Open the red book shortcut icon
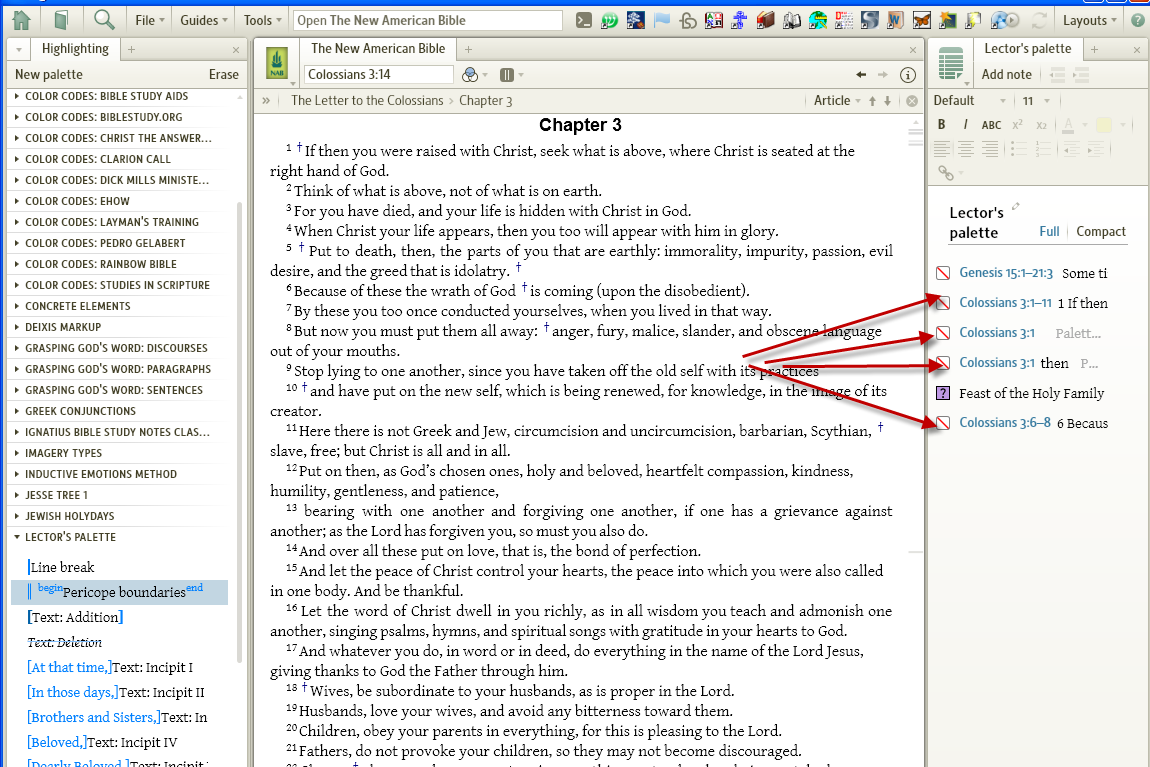Viewport: 1150px width, 767px height. [766, 21]
